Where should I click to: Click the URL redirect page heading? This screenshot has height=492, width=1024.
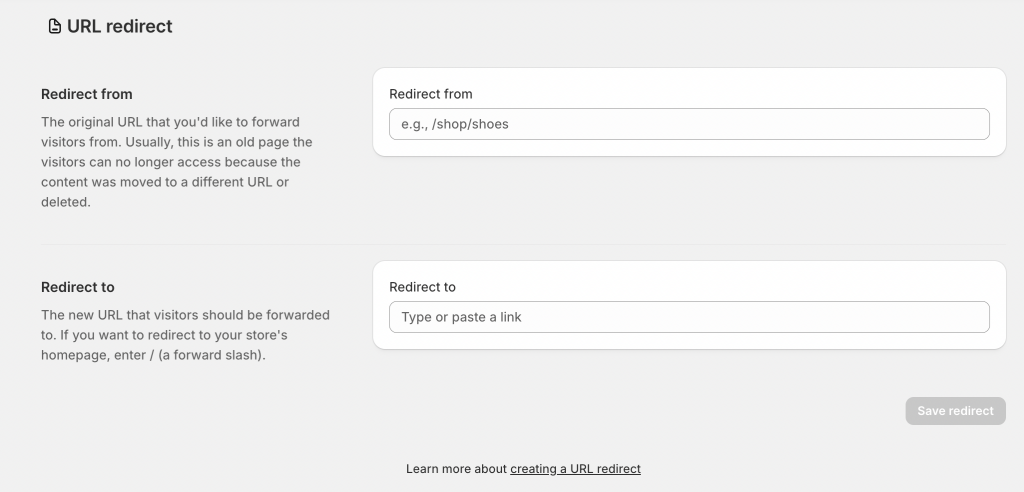point(120,27)
